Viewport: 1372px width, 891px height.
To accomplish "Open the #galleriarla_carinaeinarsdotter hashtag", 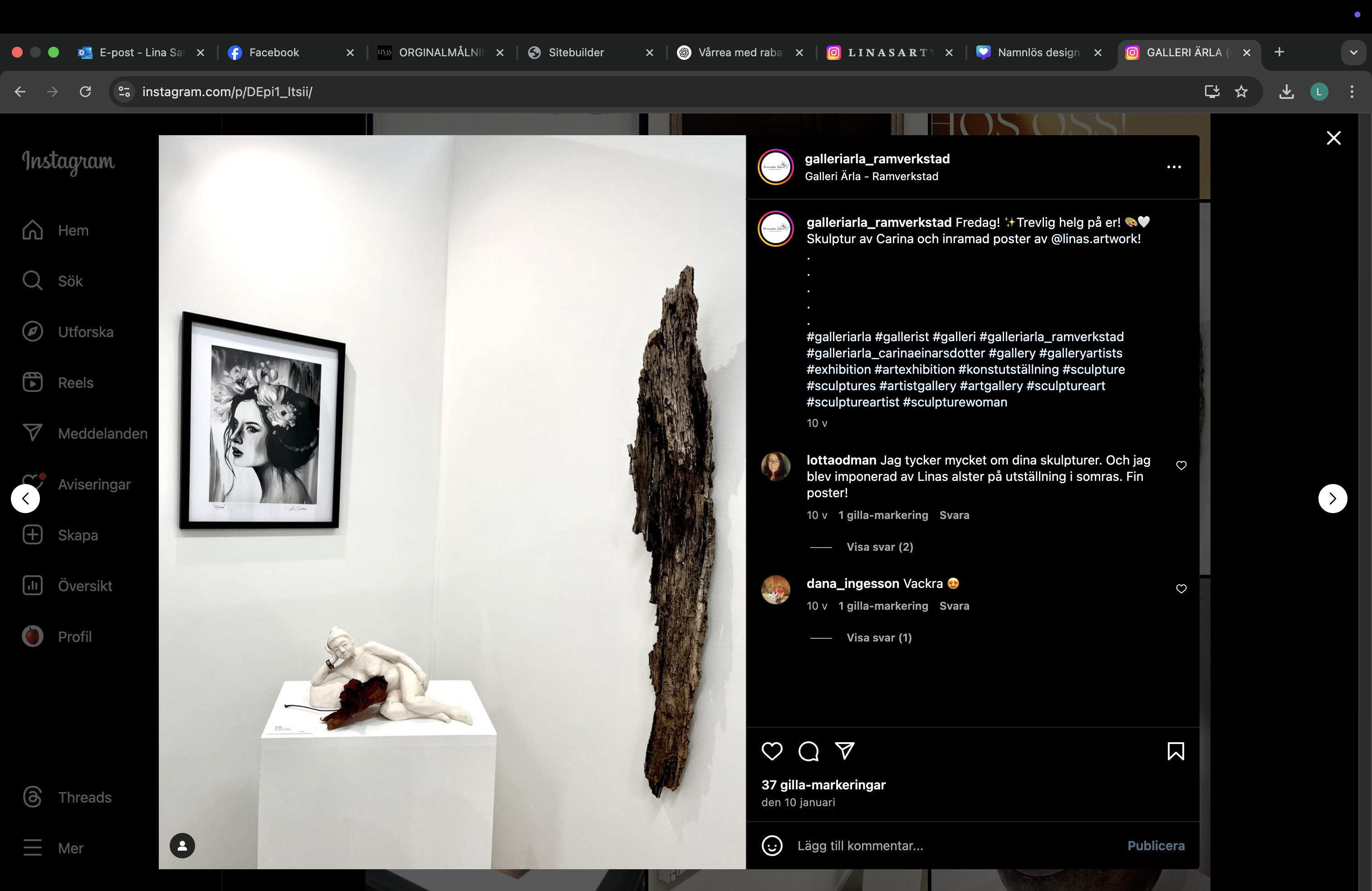I will click(895, 352).
